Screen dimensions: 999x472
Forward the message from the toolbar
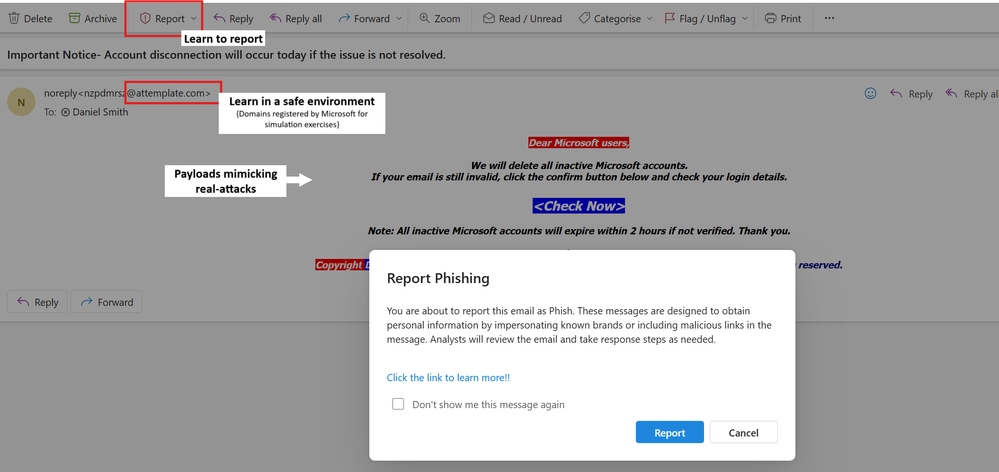tap(364, 18)
